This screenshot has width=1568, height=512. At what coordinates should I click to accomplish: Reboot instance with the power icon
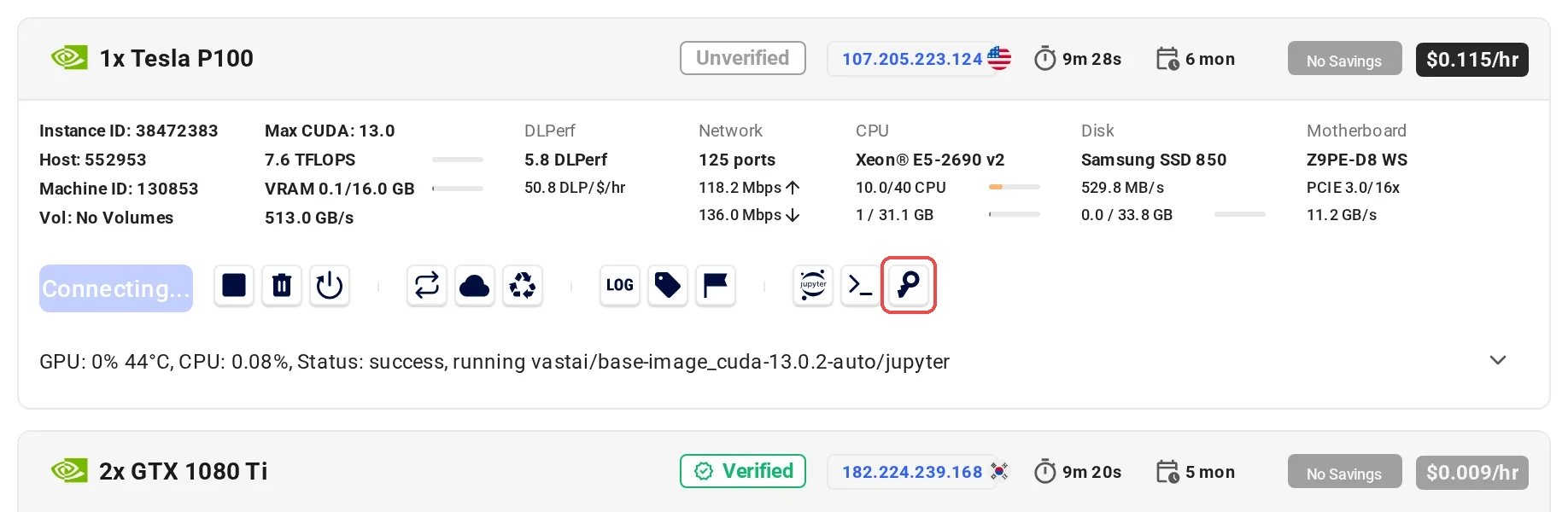pos(330,285)
